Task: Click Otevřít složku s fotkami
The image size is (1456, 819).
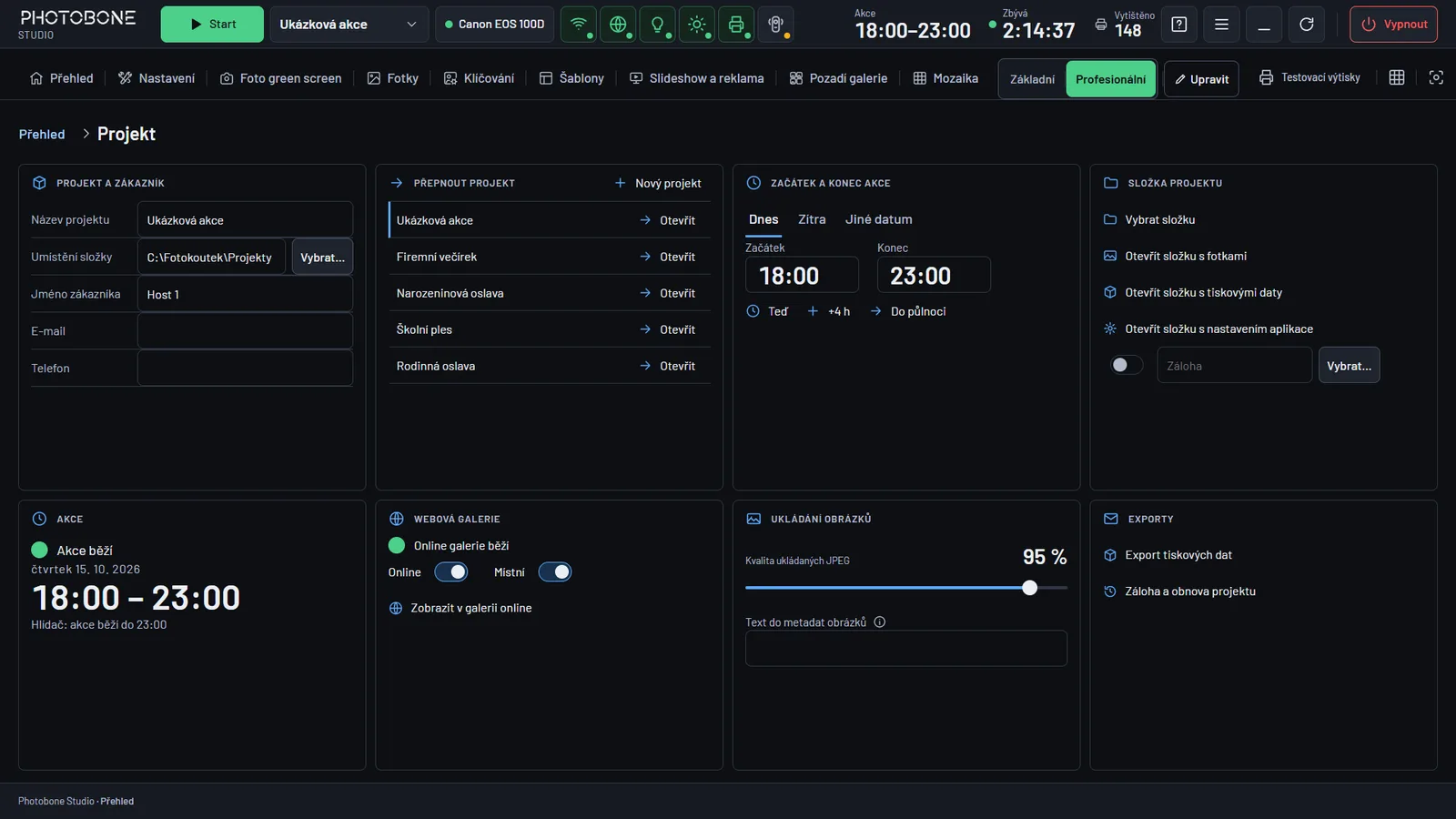Action: click(x=1175, y=256)
